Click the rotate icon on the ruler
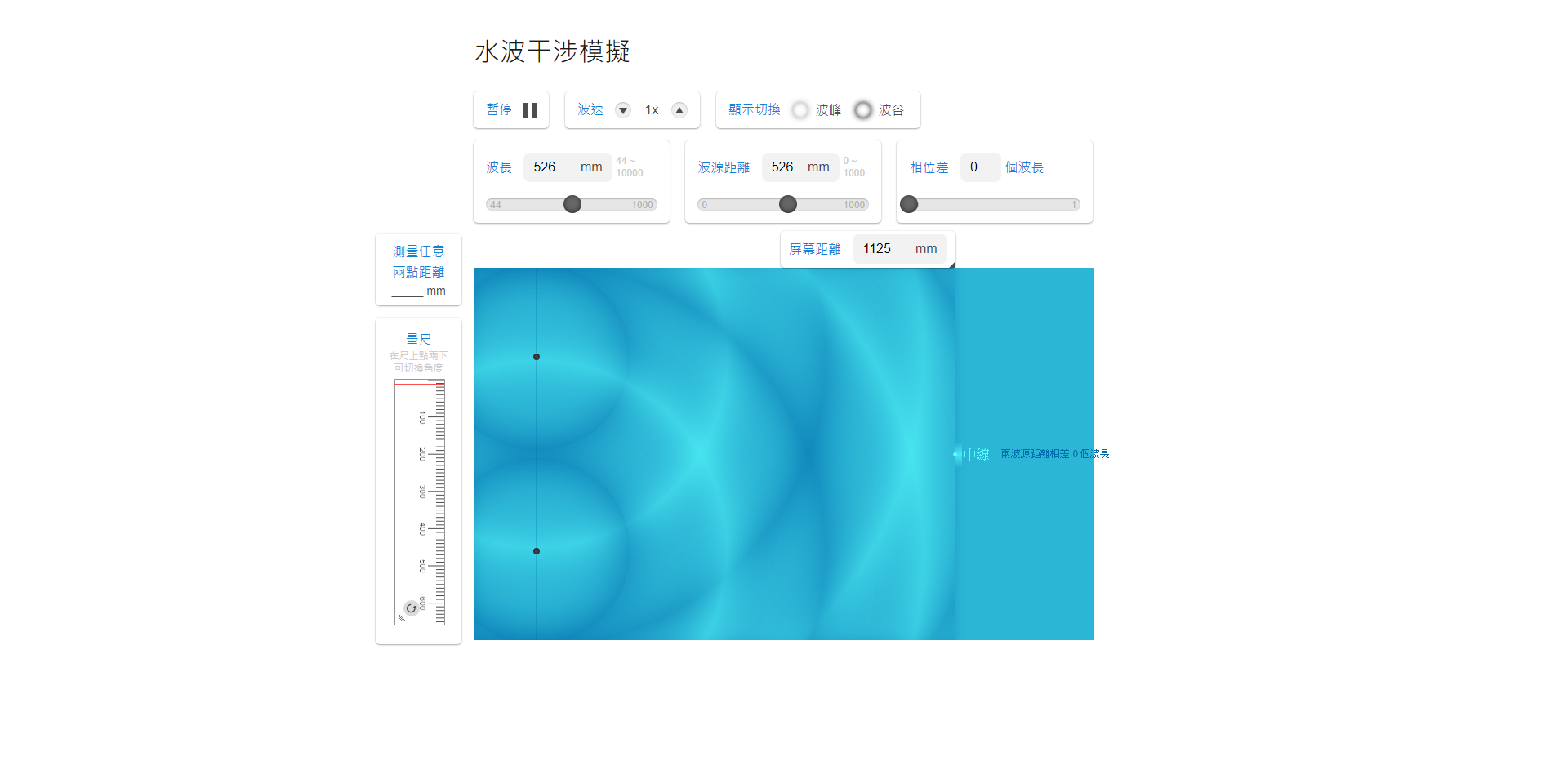Viewport: 1568px width, 770px height. coord(412,608)
